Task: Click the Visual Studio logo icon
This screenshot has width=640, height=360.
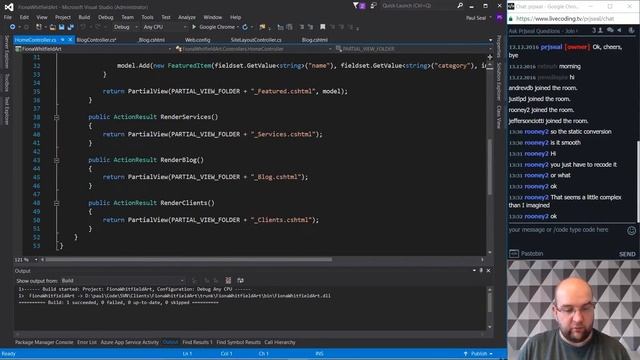Action: 9,7
